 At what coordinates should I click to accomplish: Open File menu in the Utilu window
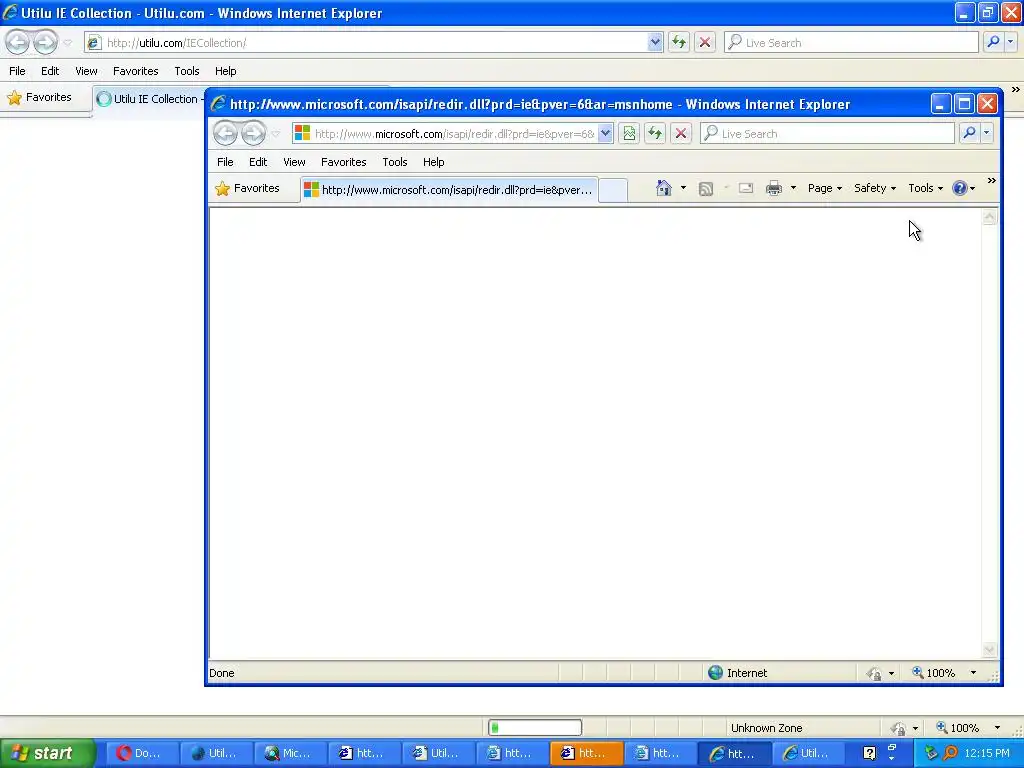[x=17, y=71]
